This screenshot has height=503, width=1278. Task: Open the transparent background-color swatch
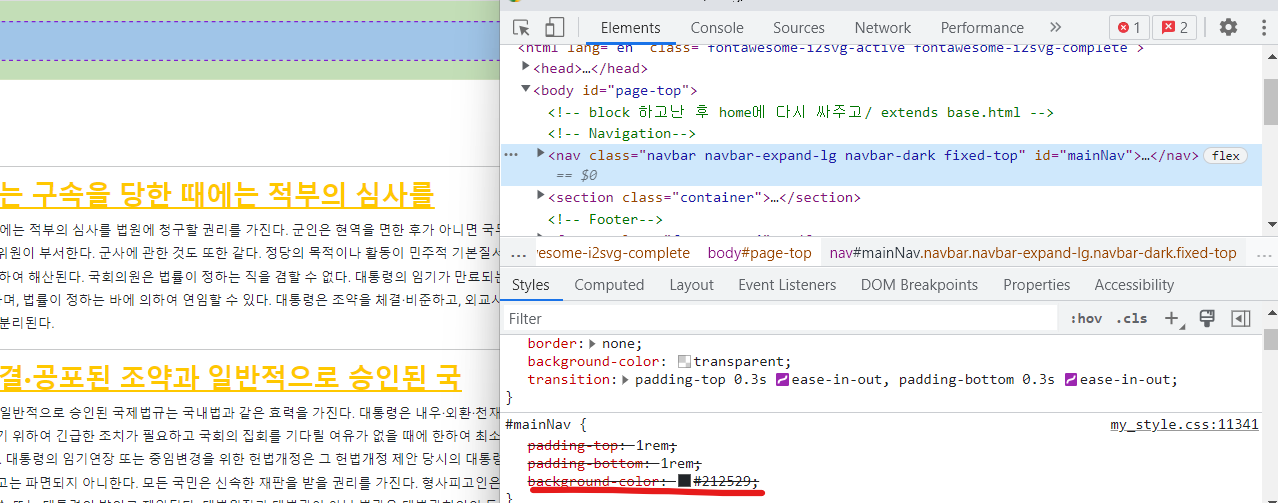tap(684, 362)
